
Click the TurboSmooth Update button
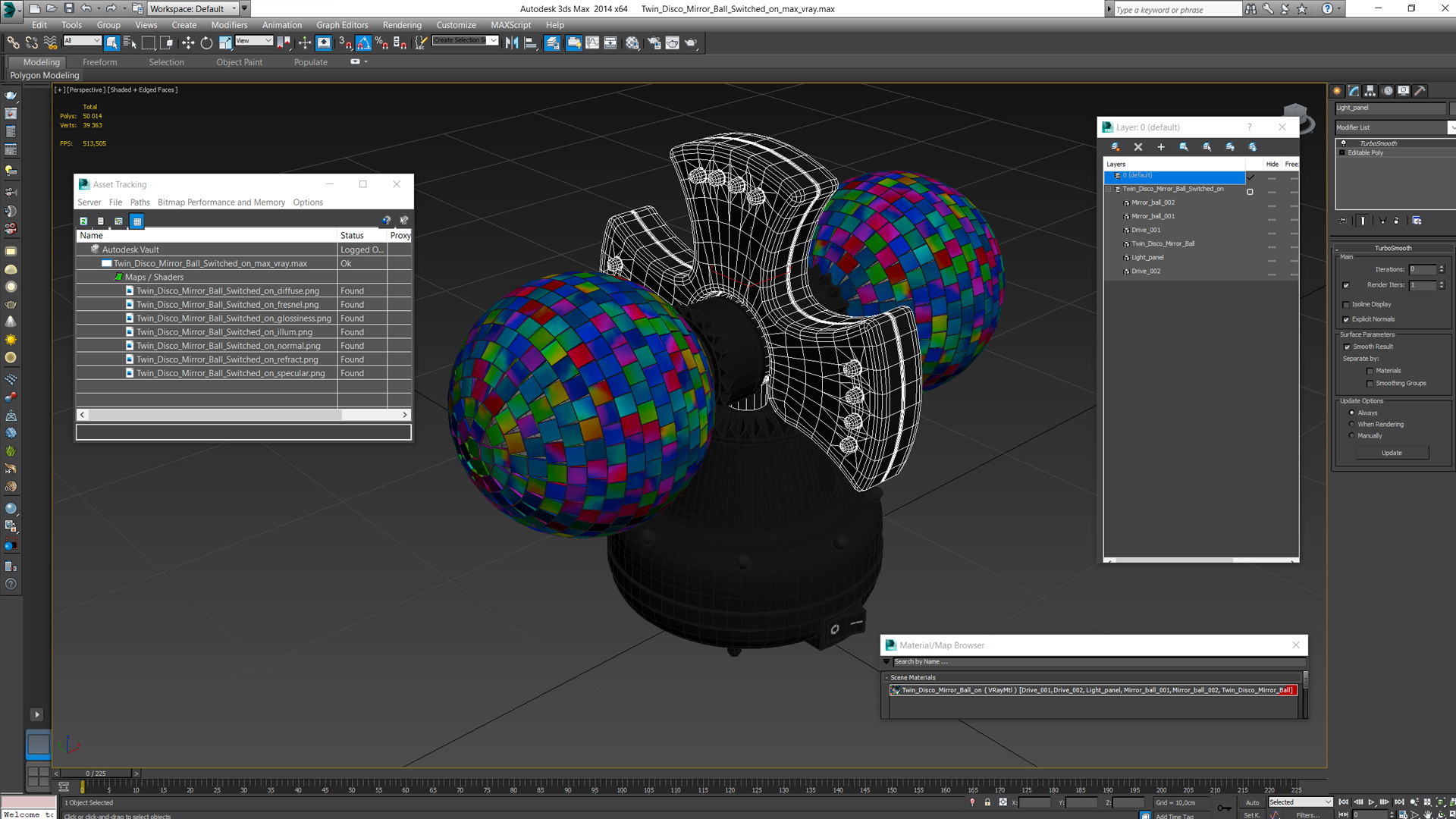[x=1392, y=453]
